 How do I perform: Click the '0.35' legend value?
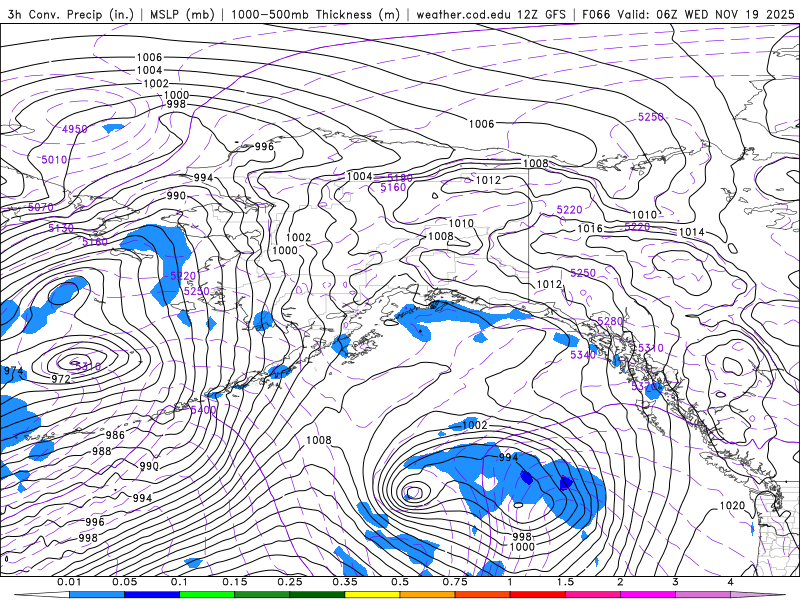[345, 582]
